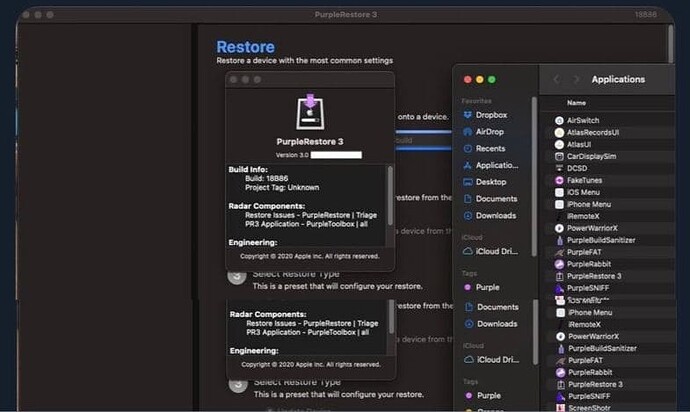Select the FakeTunes app icon
This screenshot has height=412, width=690.
pos(559,180)
